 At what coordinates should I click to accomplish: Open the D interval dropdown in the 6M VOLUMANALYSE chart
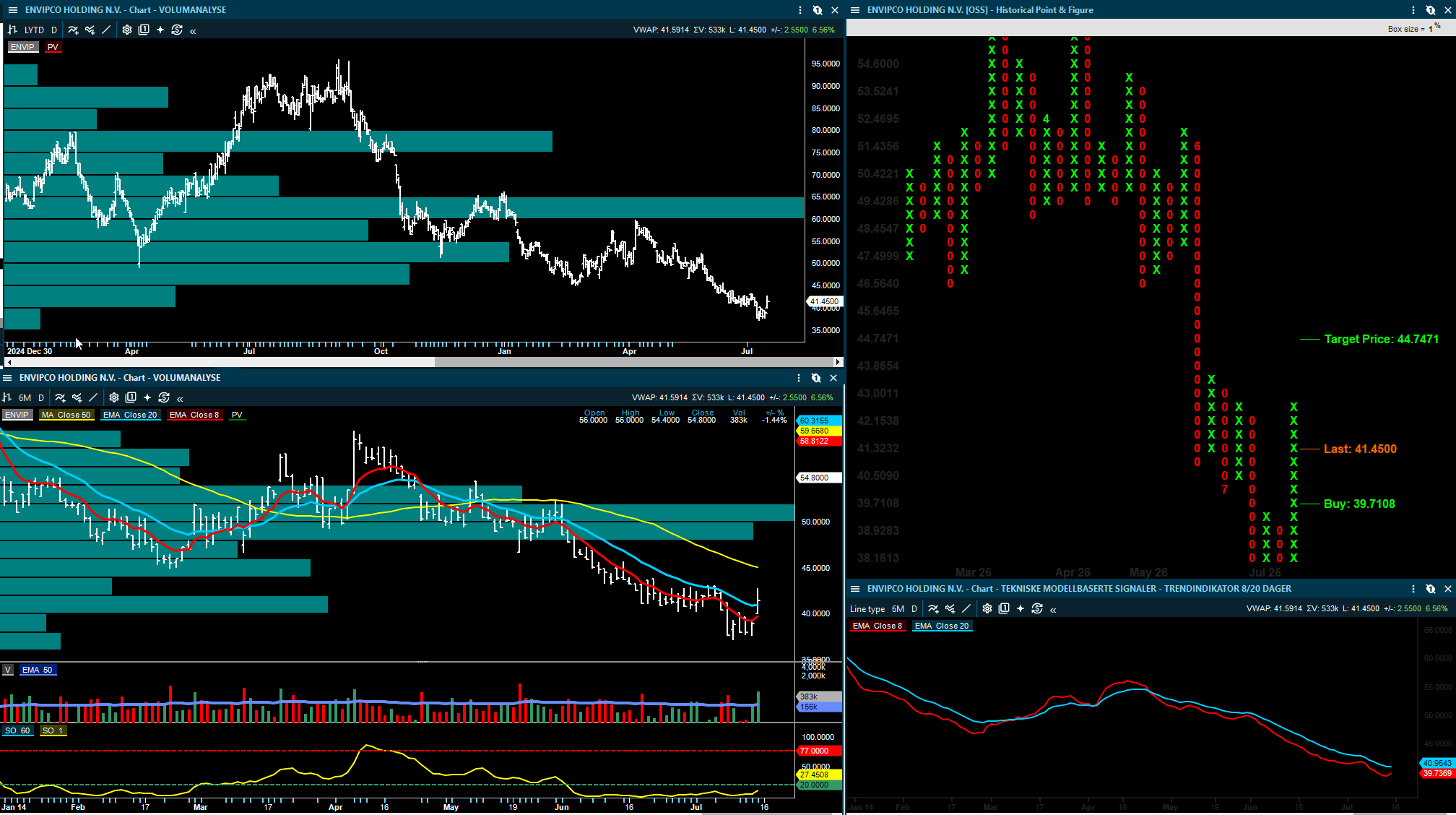(x=41, y=397)
